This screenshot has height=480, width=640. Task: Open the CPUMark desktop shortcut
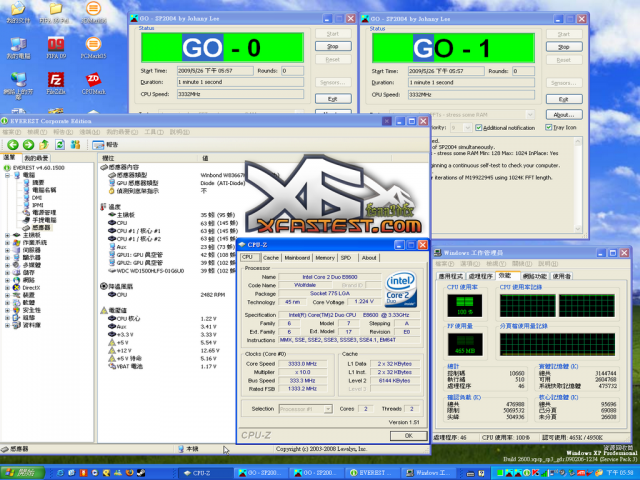(93, 83)
